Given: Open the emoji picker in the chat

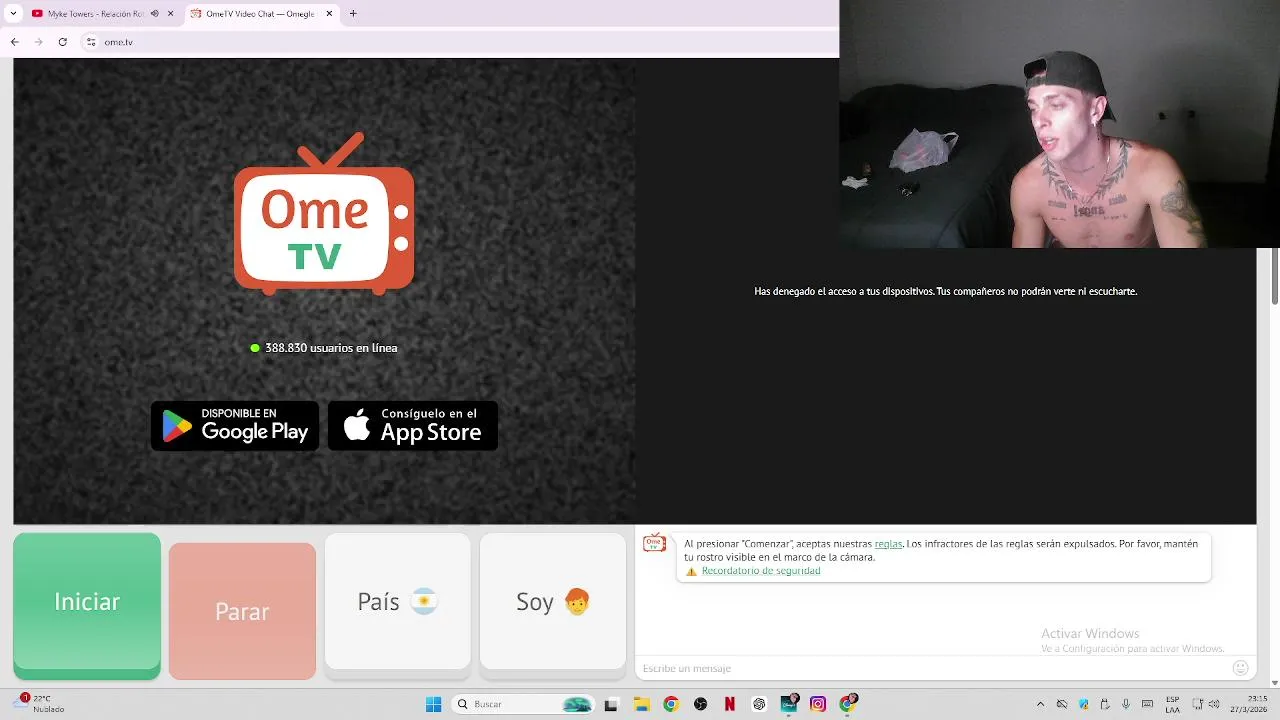Looking at the screenshot, I should pos(1241,668).
